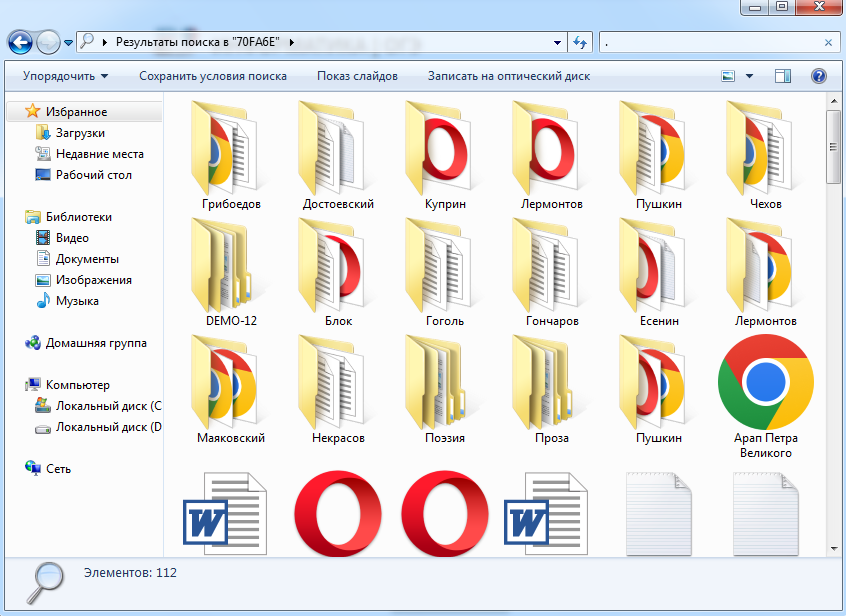Open the Упорядочить menu
Screen dimensions: 846x616
[x=65, y=76]
